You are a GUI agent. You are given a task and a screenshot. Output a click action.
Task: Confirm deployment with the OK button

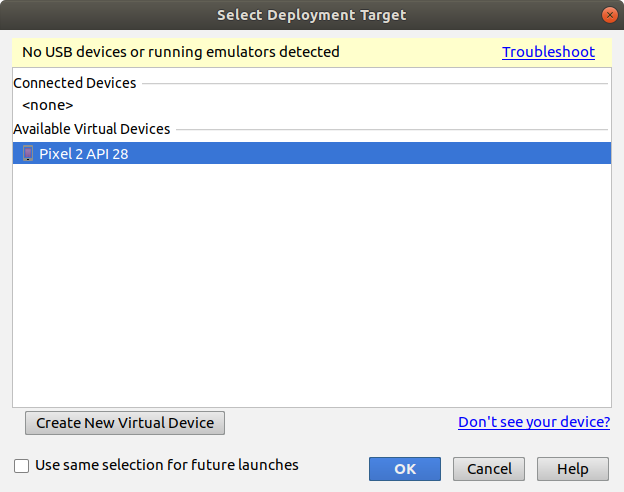pos(405,469)
